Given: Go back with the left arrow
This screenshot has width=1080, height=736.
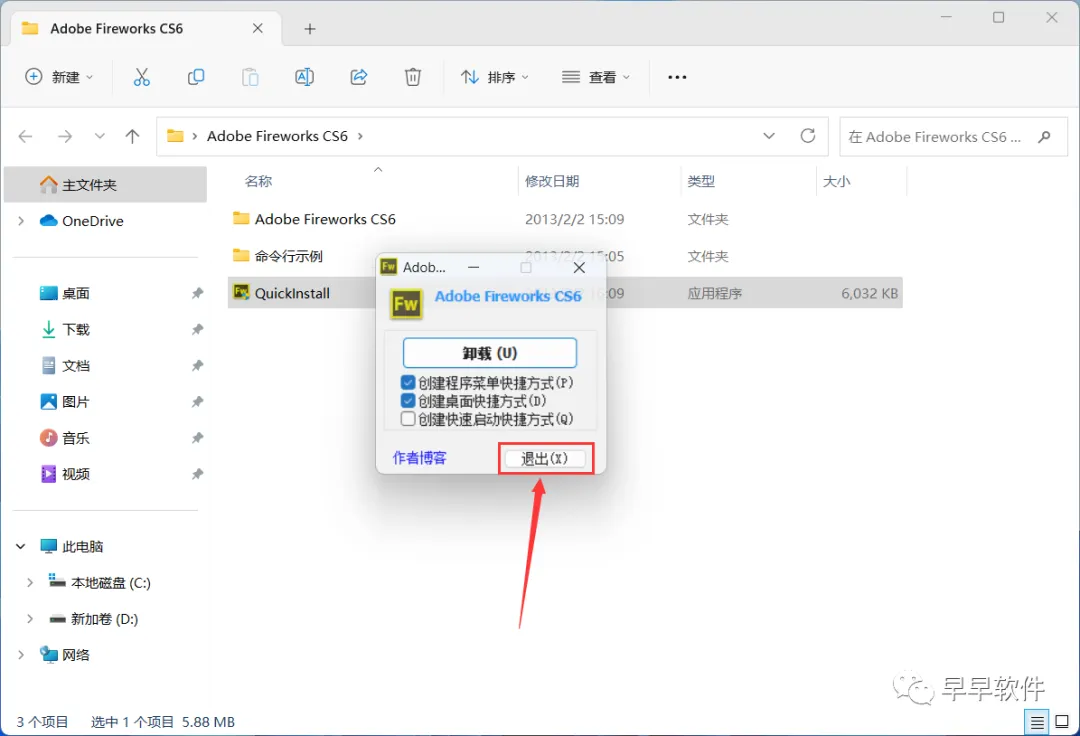Looking at the screenshot, I should (25, 136).
